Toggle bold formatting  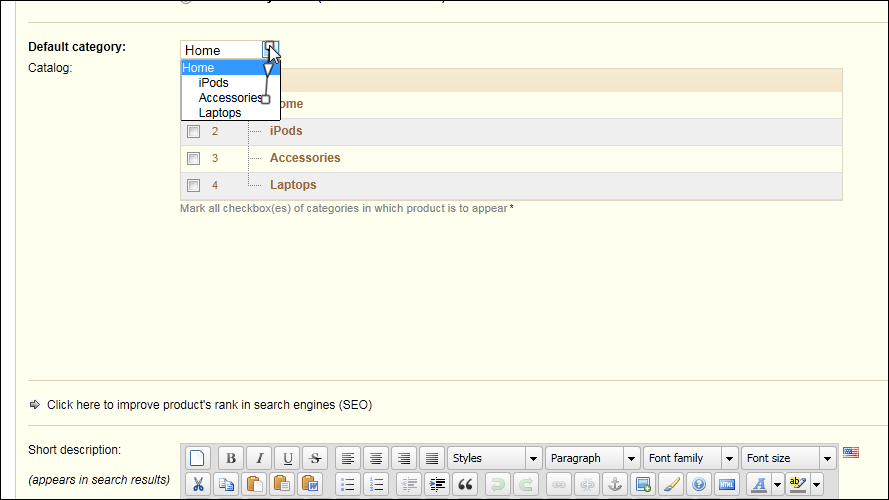click(x=231, y=458)
